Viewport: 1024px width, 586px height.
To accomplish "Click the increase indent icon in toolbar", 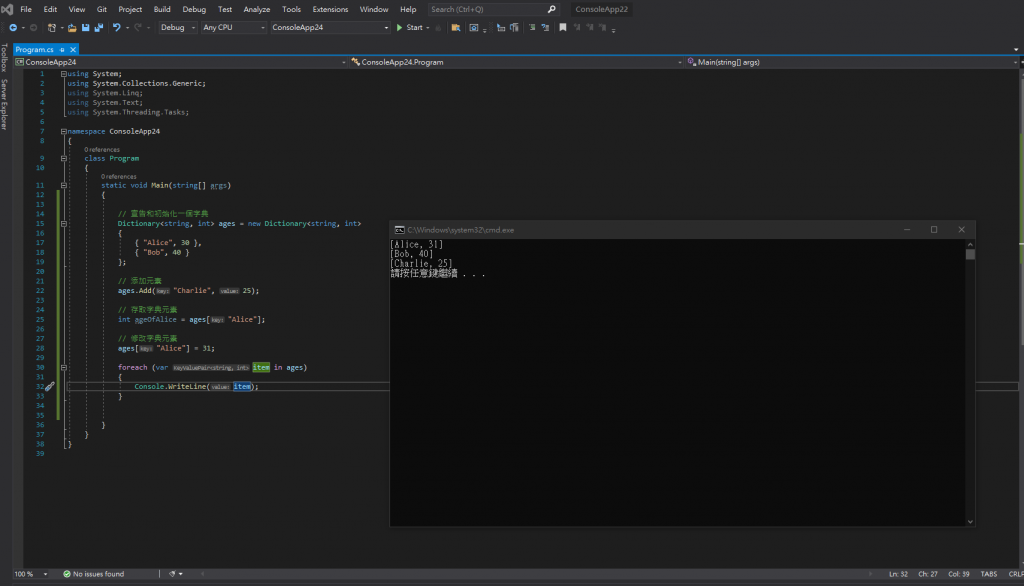I will coord(515,27).
